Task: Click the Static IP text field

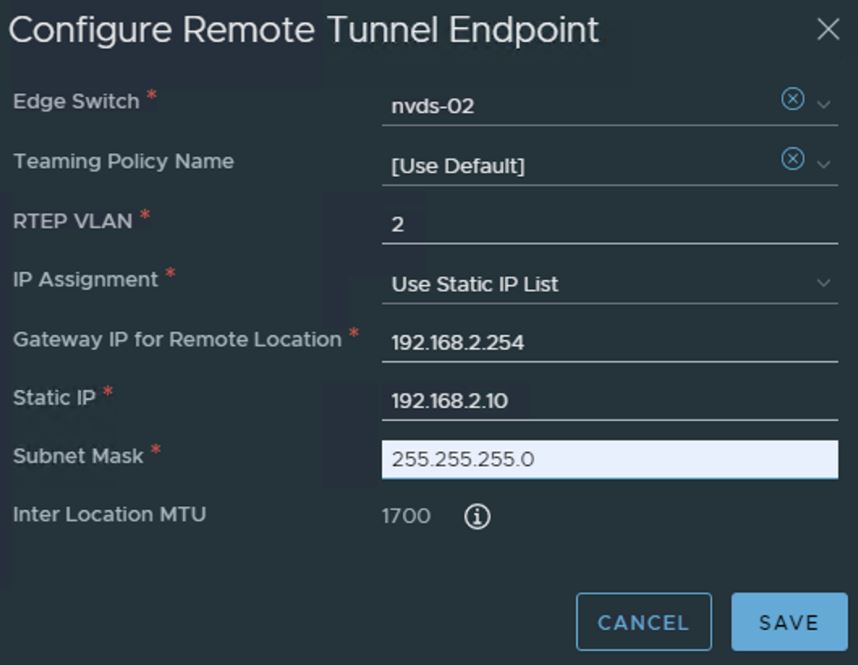Action: click(x=608, y=401)
